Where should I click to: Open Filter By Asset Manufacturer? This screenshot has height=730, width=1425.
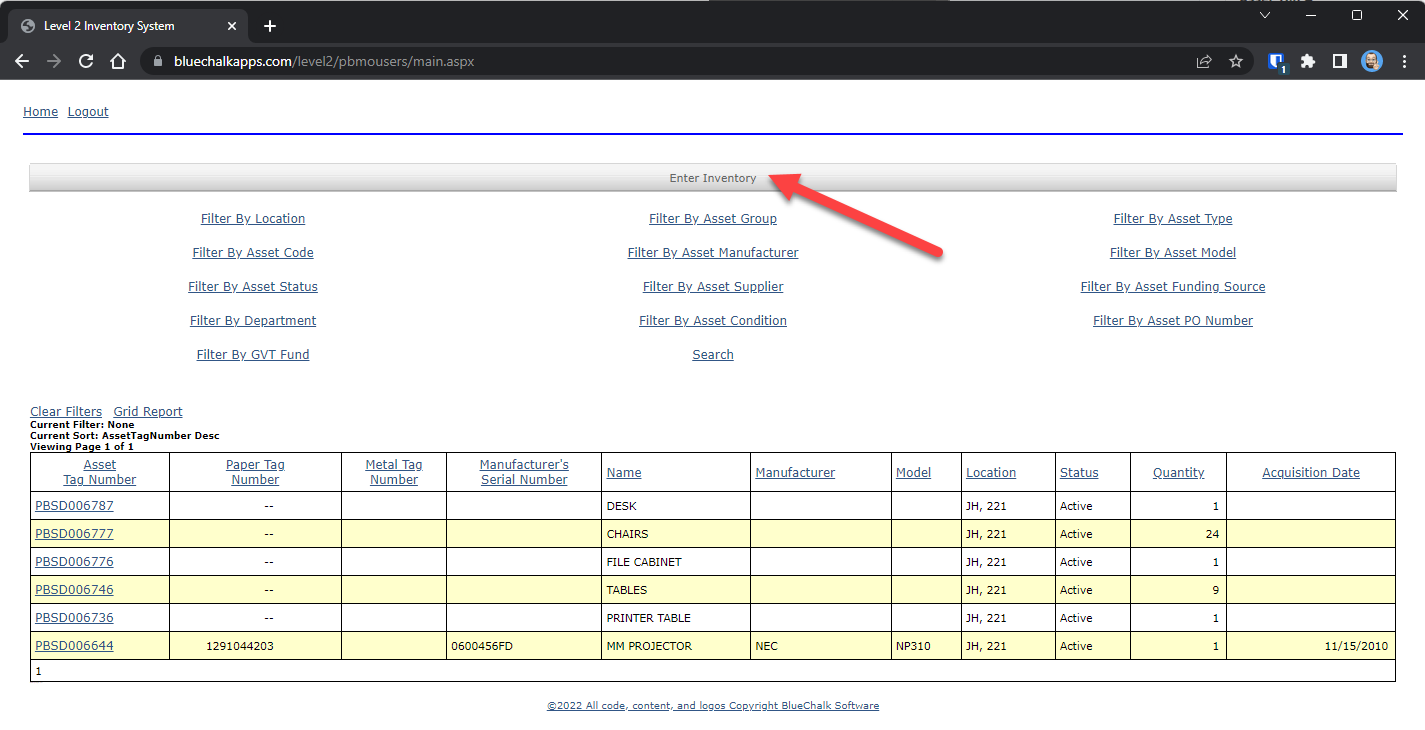point(713,253)
